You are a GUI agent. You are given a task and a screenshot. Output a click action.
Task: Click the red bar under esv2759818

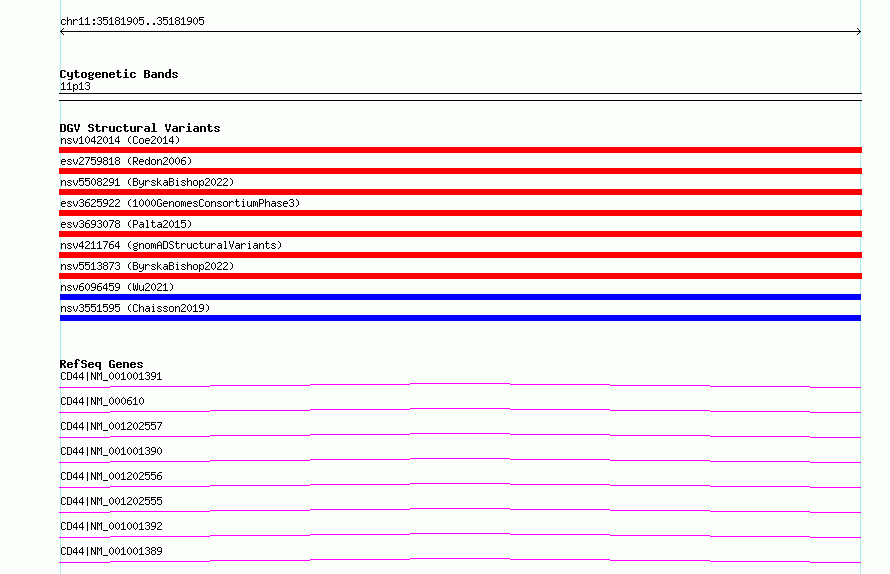coord(460,171)
